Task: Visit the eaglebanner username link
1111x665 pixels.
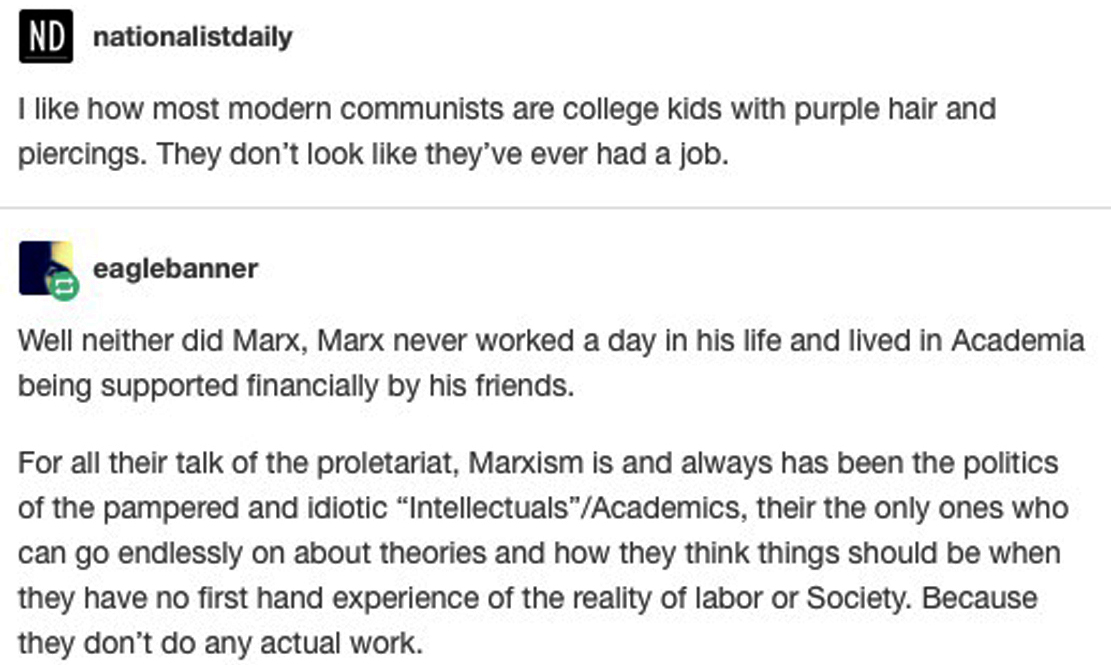Action: point(175,268)
